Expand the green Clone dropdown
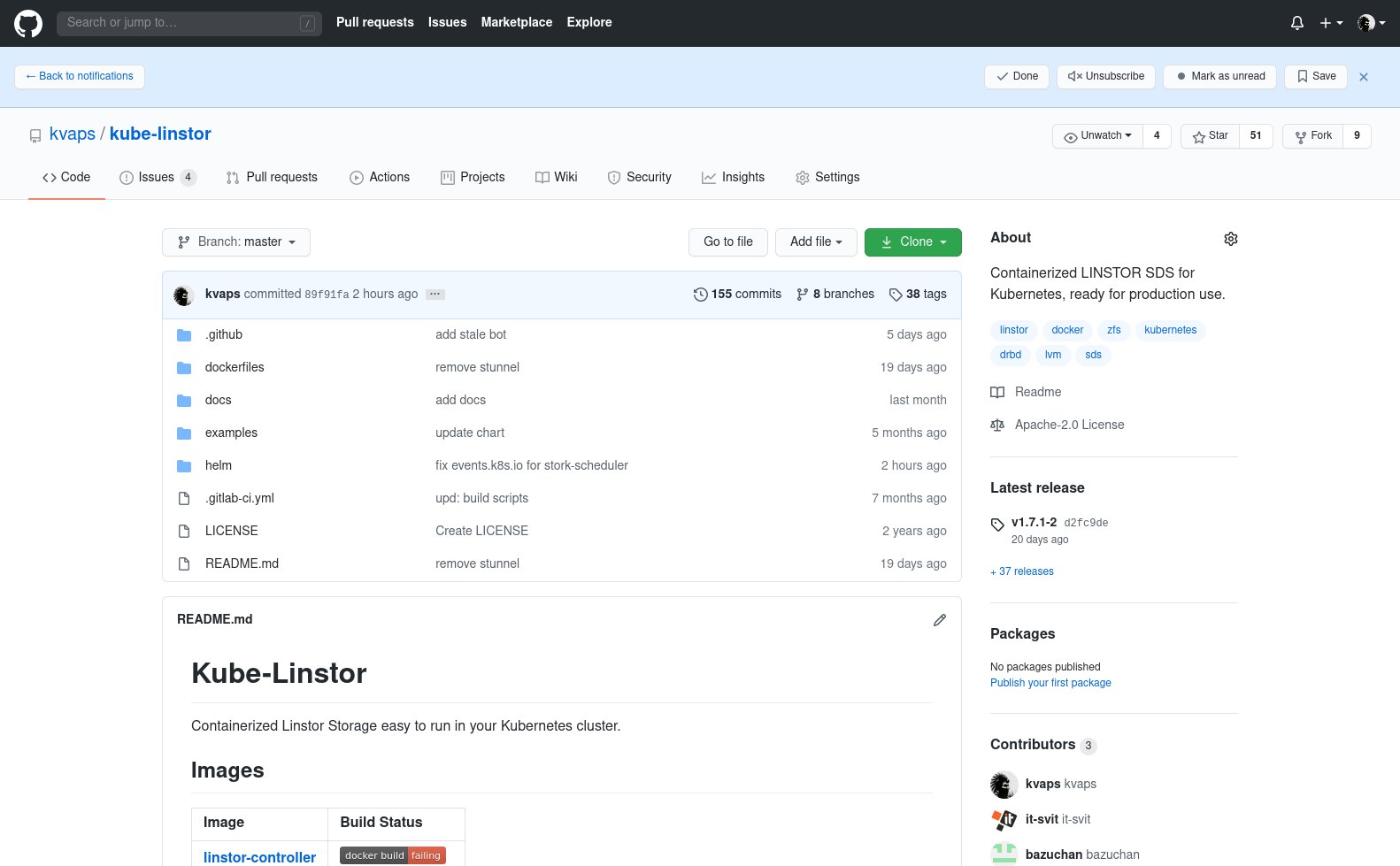This screenshot has height=866, width=1400. point(913,242)
